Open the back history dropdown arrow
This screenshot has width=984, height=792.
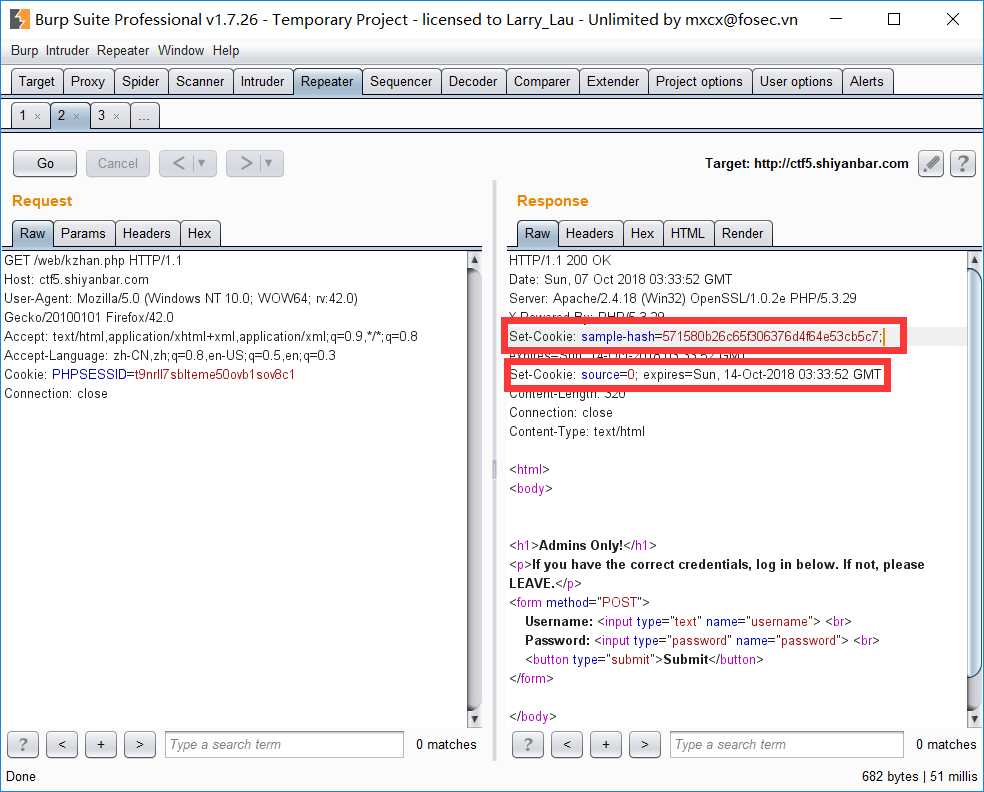pos(202,164)
